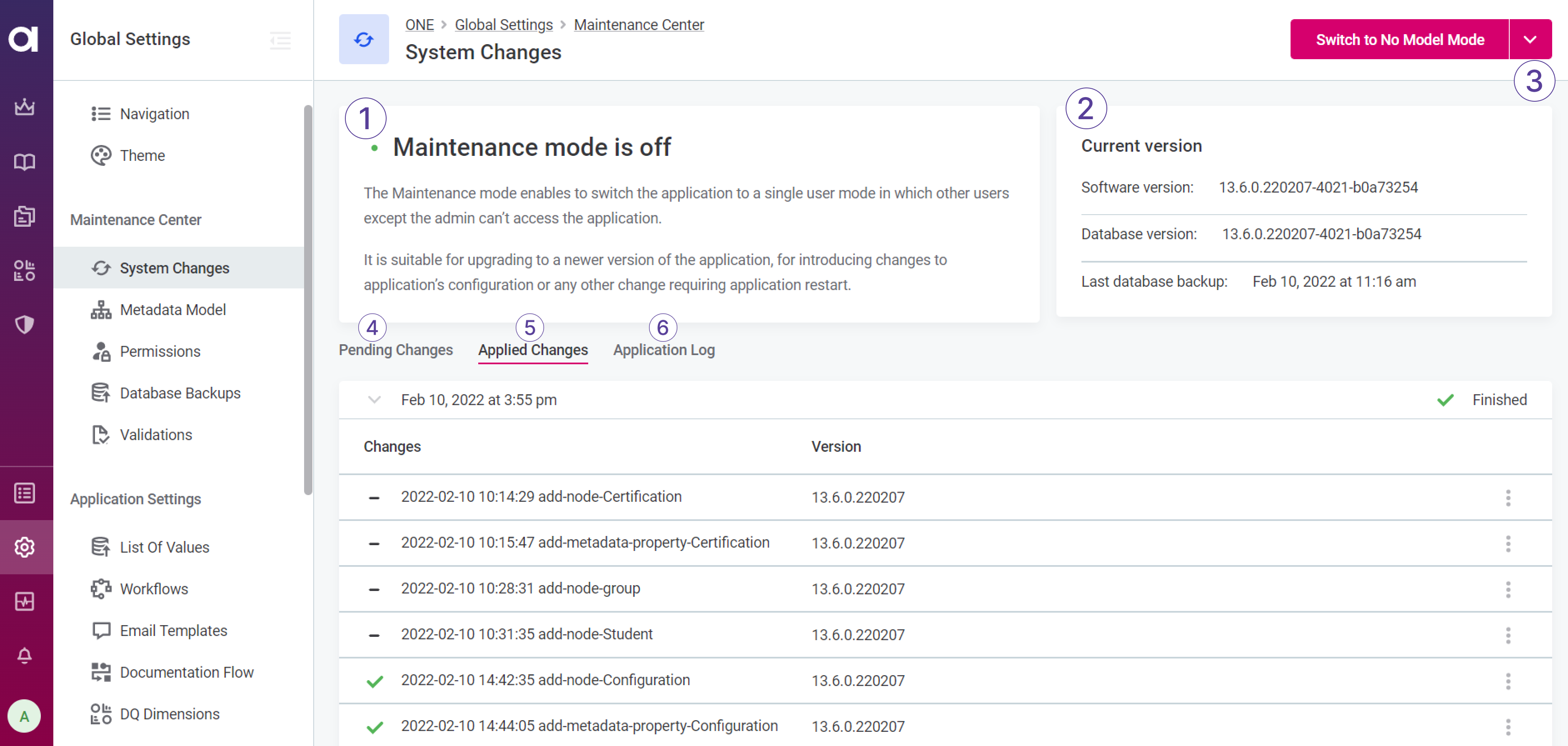Click the crown icon in left rail

click(x=24, y=107)
